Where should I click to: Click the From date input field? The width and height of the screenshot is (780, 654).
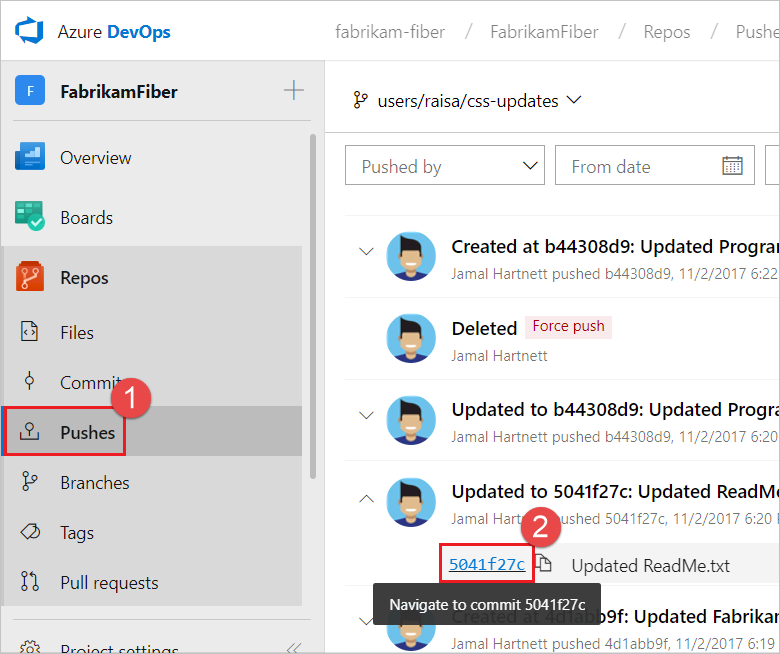[x=640, y=166]
